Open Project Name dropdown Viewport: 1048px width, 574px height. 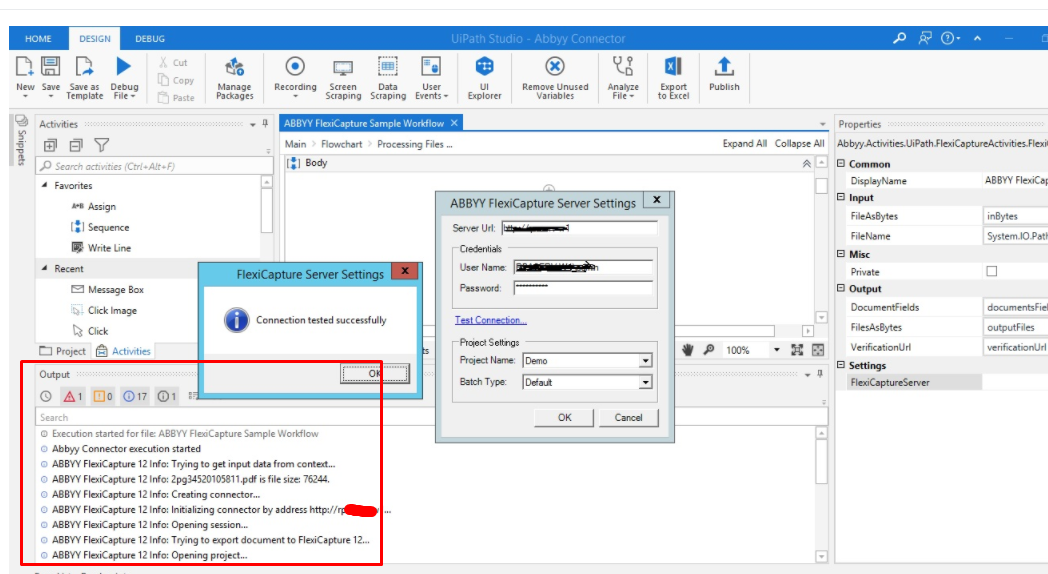point(645,361)
